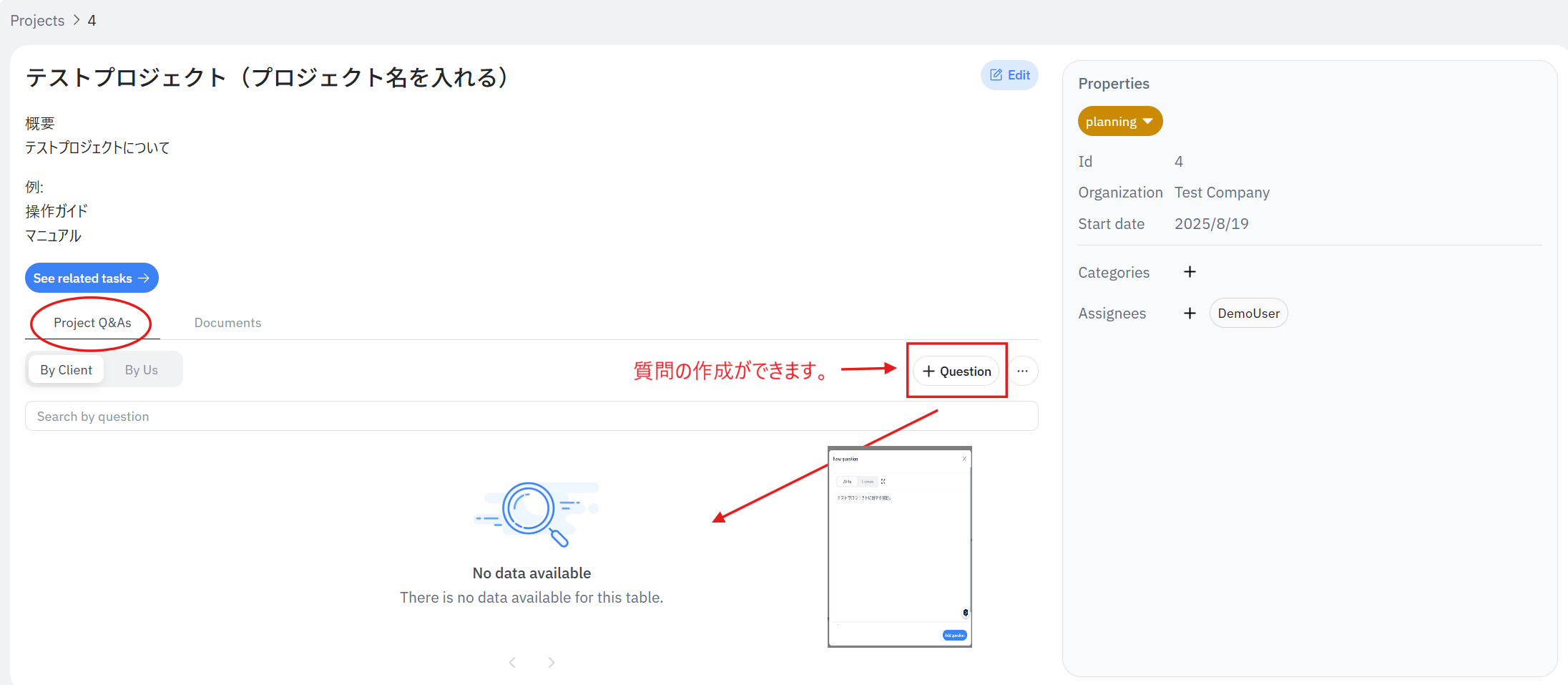Screen dimensions: 1568x685
Task: Go to previous page arrow
Action: pos(512,662)
